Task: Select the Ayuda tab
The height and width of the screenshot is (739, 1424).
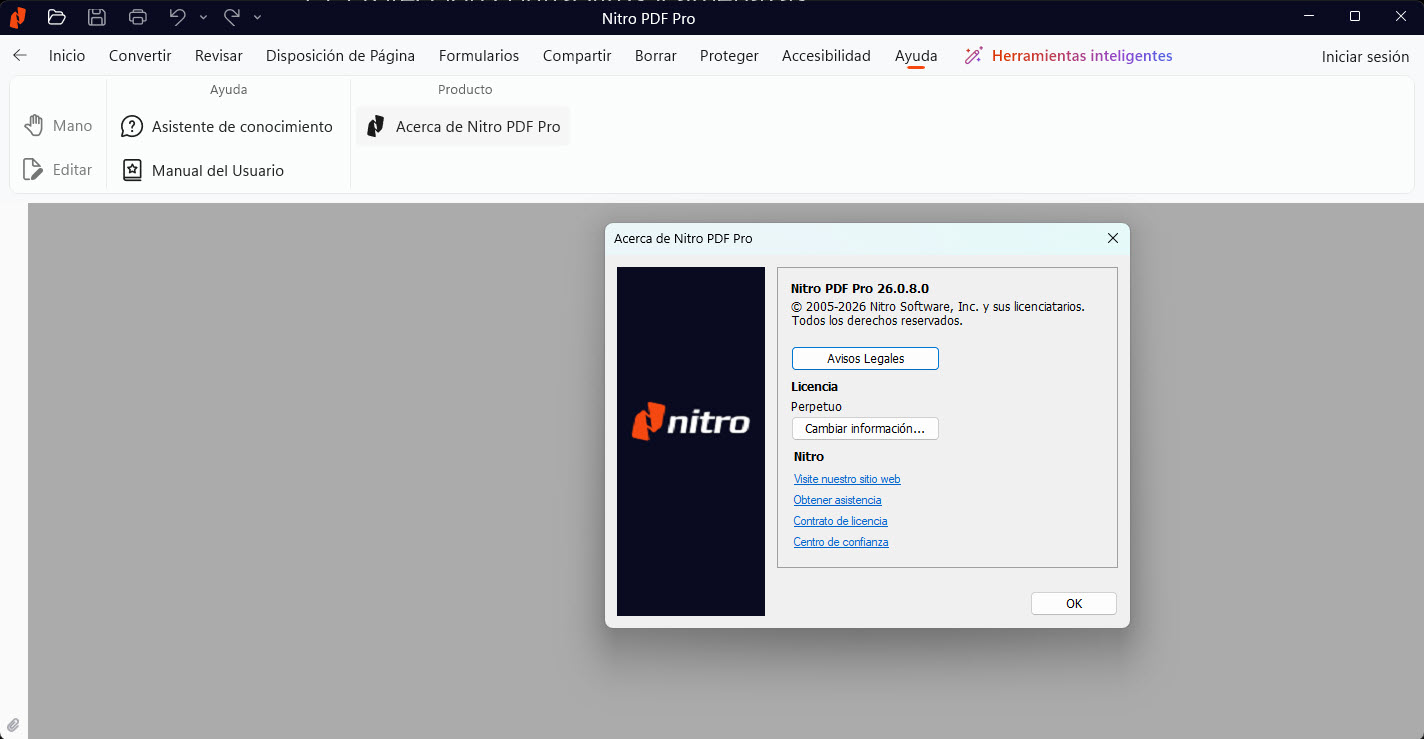Action: [x=916, y=56]
